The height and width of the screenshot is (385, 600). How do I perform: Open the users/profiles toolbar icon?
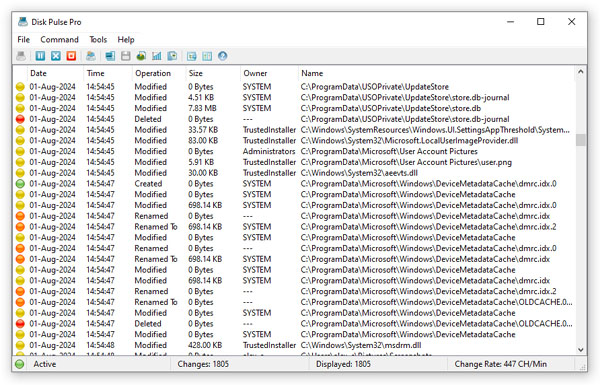pos(91,56)
